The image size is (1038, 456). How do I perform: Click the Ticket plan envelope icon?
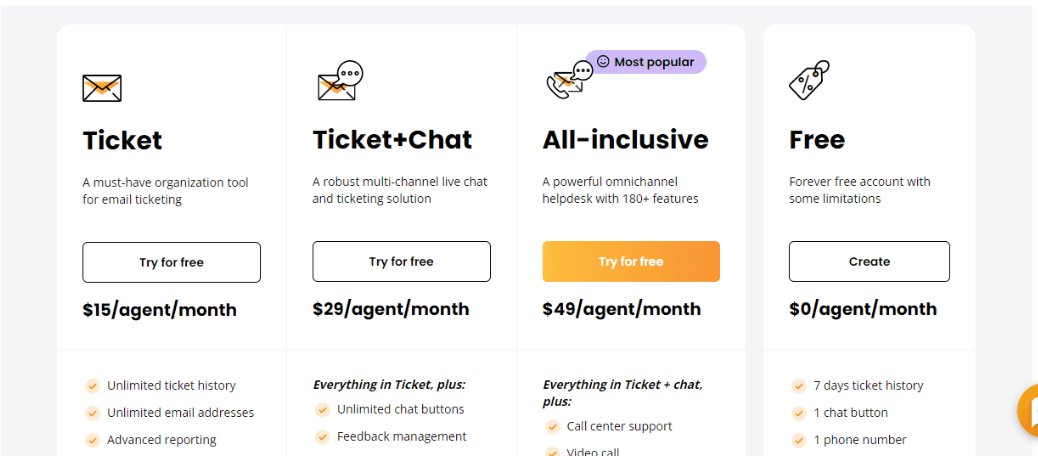point(102,88)
